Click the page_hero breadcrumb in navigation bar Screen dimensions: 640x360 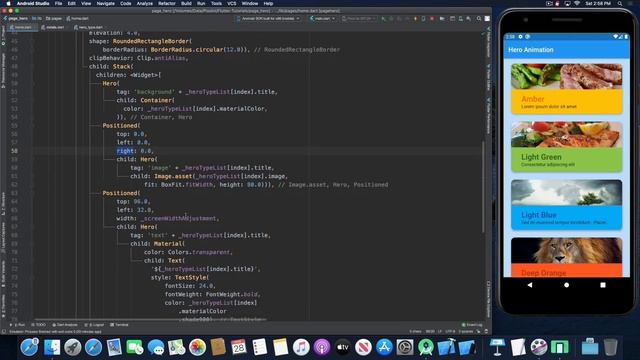click(x=16, y=19)
